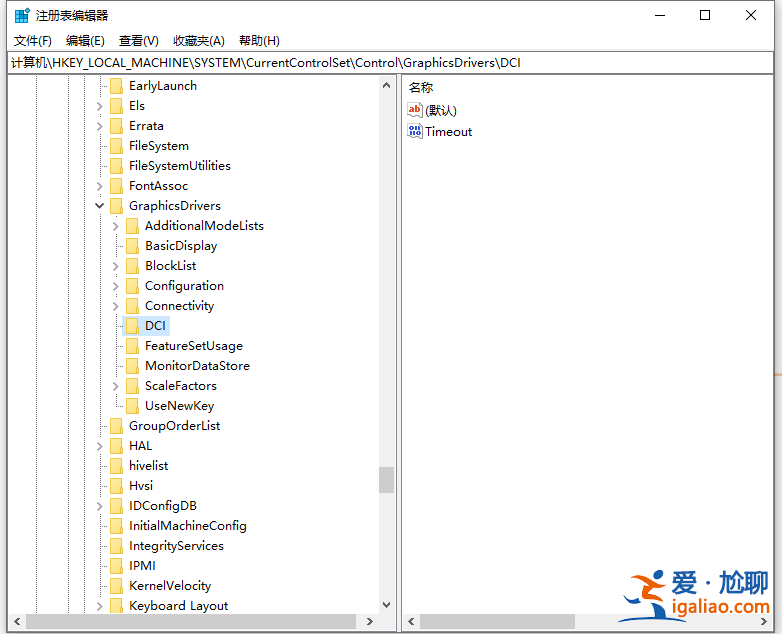Click the registry path address bar
Viewport: 782px width, 634px height.
tap(391, 63)
